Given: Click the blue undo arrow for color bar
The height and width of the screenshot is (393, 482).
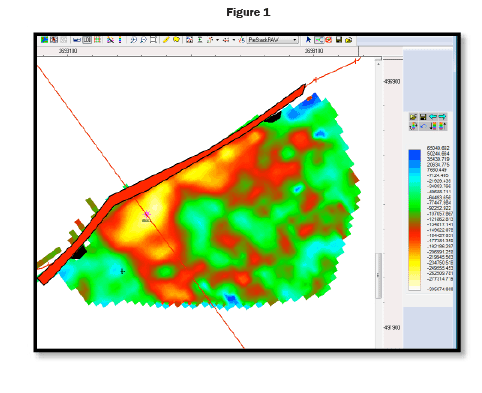Looking at the screenshot, I should click(423, 126).
